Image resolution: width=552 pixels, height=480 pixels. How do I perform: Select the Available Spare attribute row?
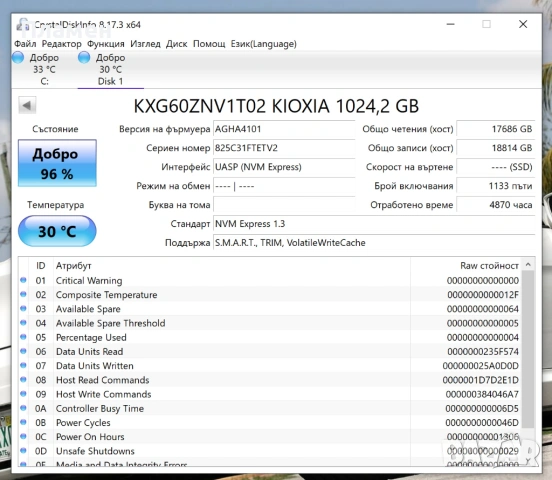tap(270, 309)
